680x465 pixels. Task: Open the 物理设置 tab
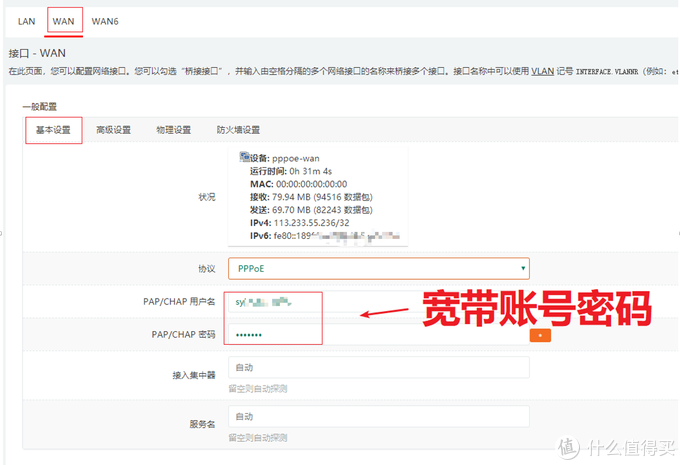(173, 130)
